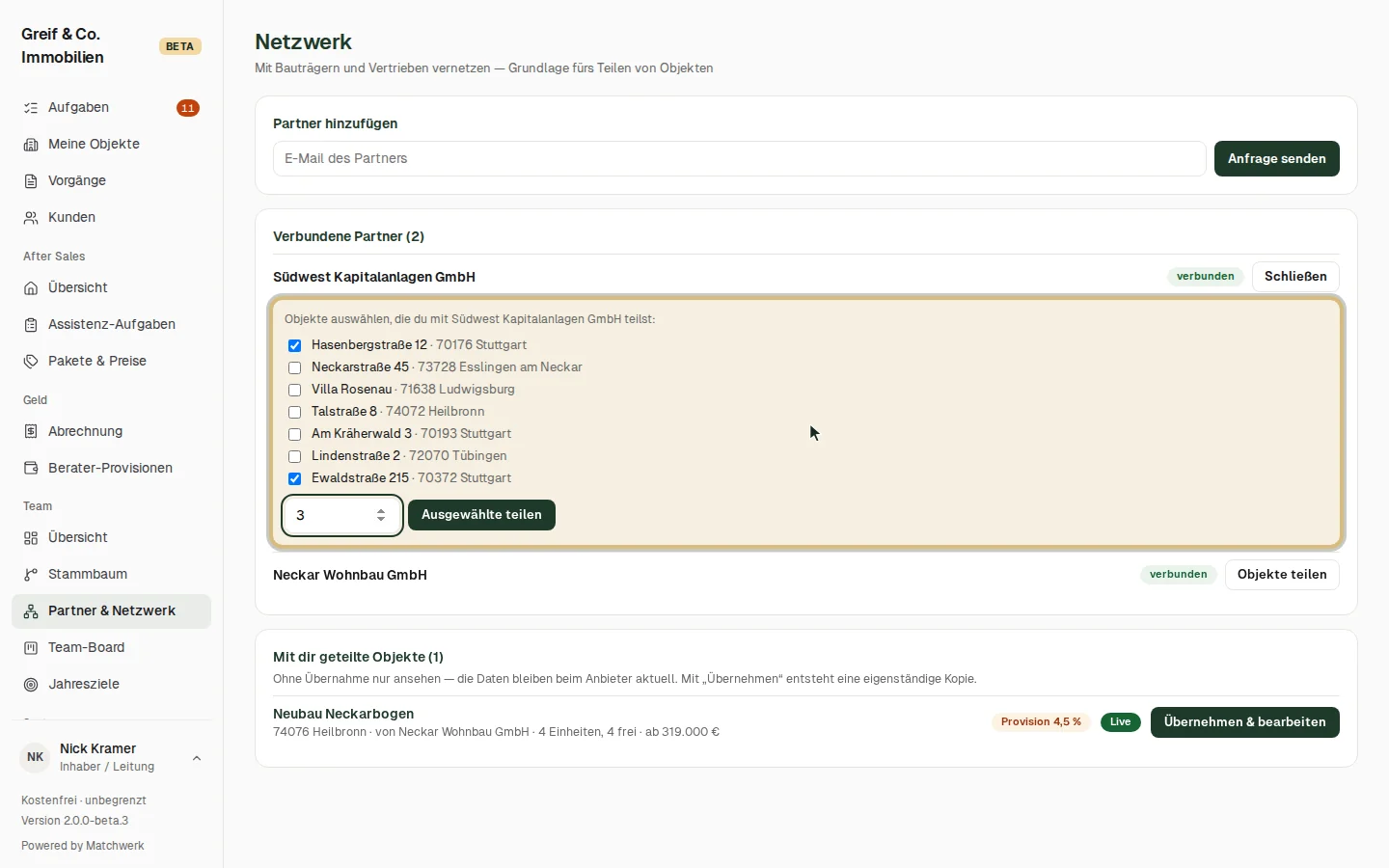Tick the Villa Rosenau checkbox
This screenshot has width=1389, height=868.
(295, 390)
